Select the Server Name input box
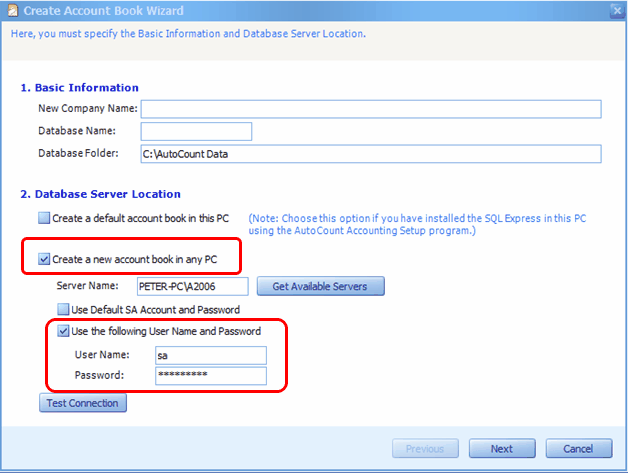Screen dimensions: 628x473 pyautogui.click(x=193, y=287)
